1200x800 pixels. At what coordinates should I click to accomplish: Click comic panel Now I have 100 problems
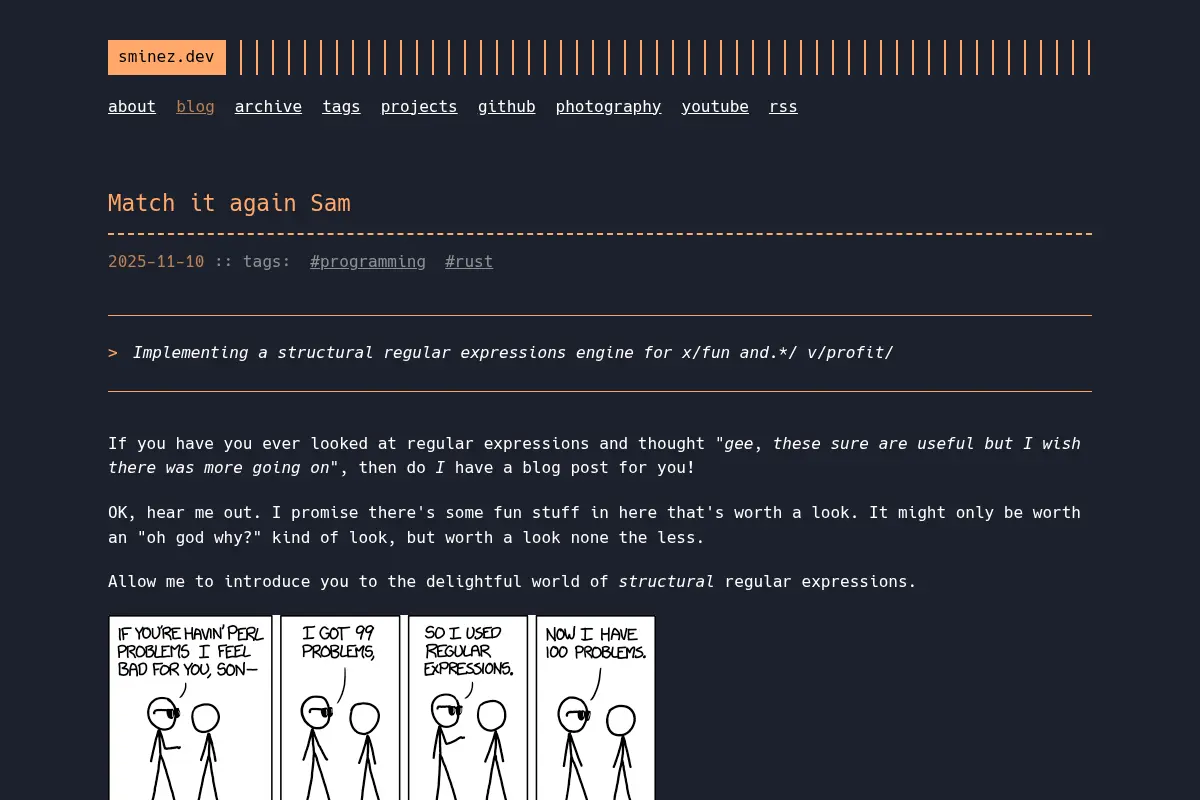pos(596,707)
